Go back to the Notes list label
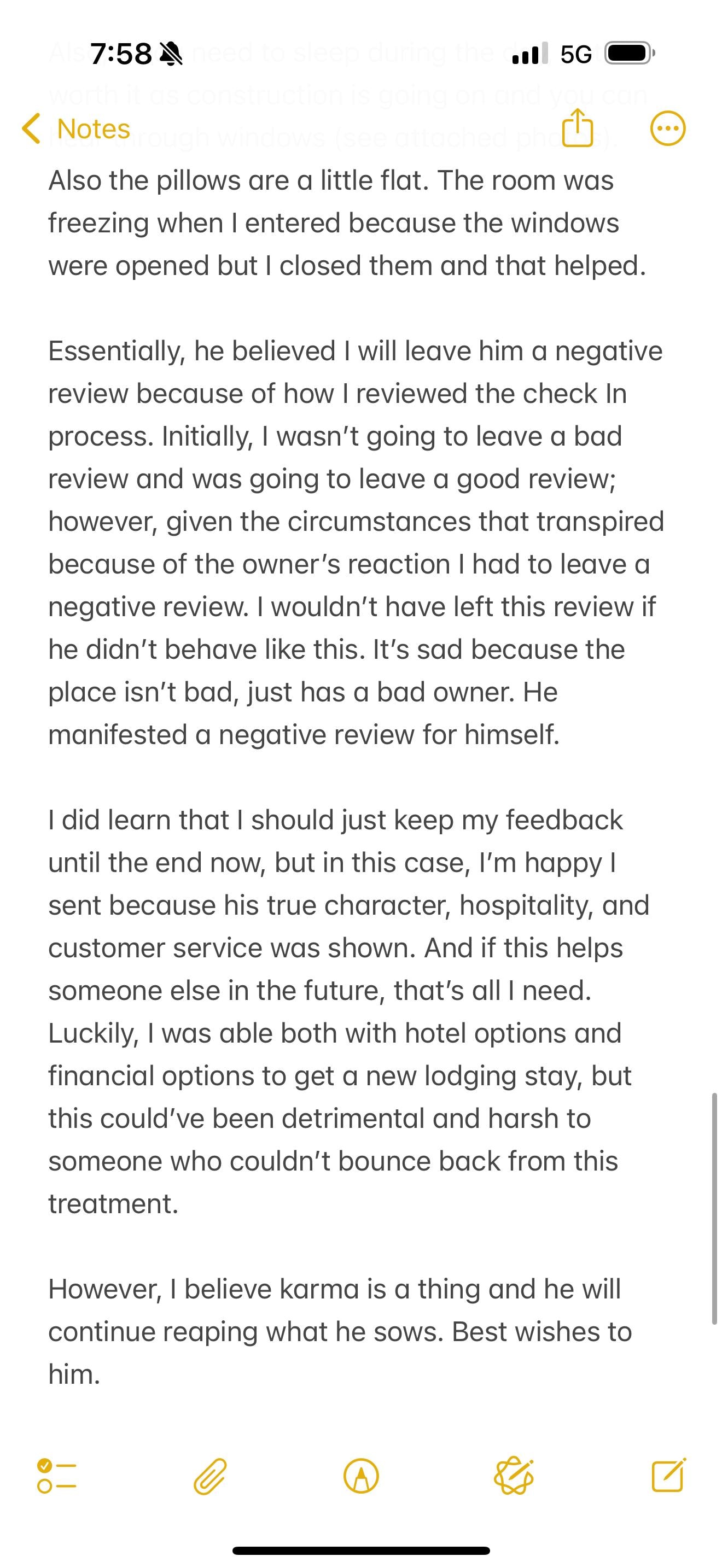 (x=93, y=129)
